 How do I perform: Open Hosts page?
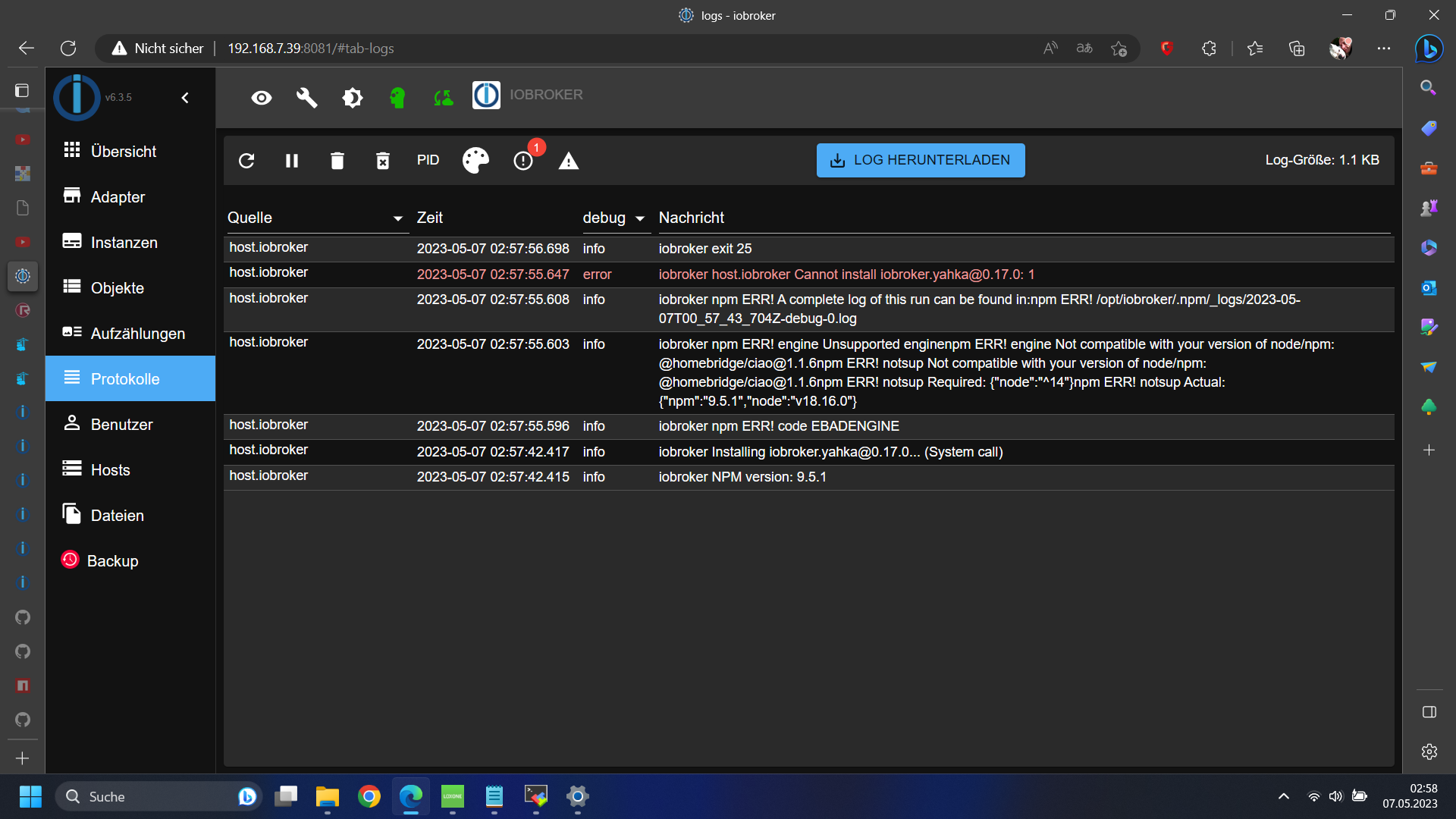tap(130, 469)
